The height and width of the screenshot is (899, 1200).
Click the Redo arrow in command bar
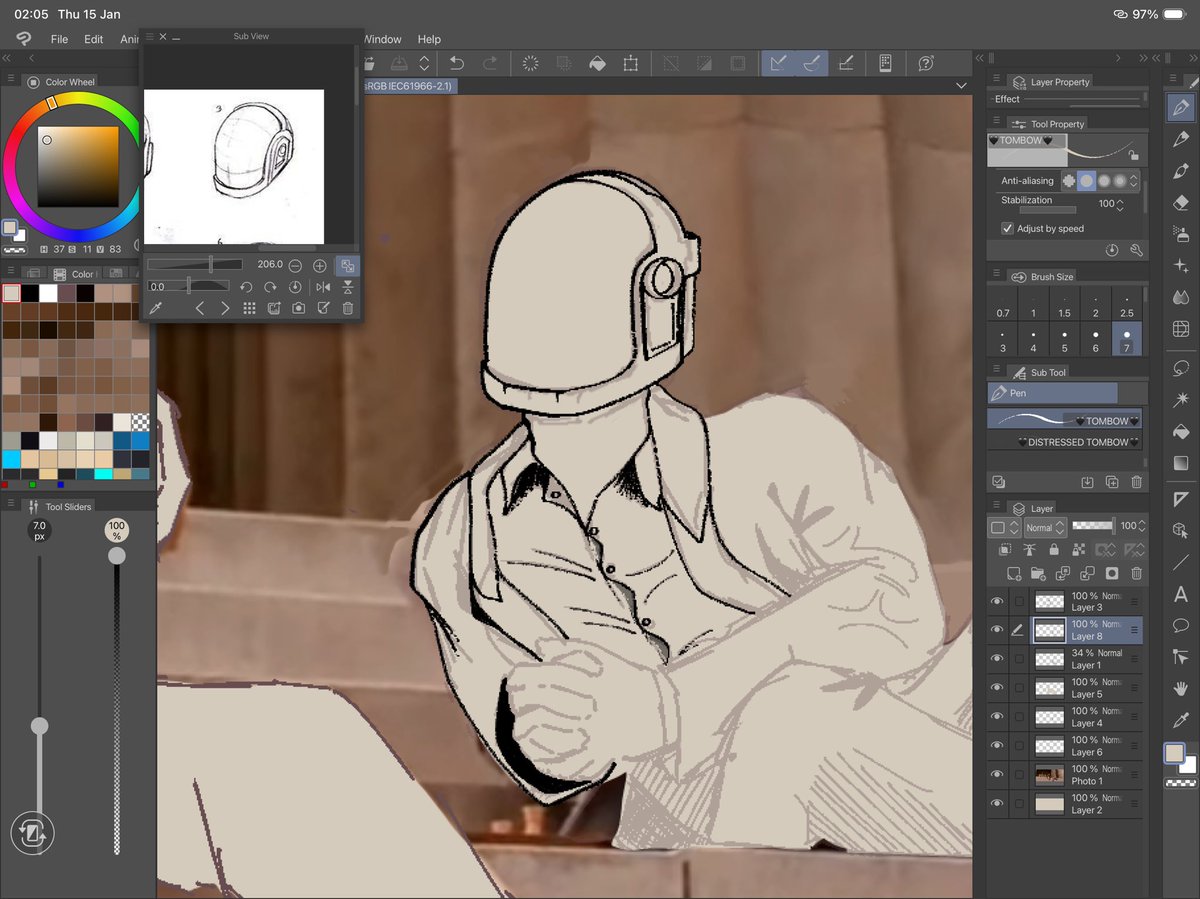point(490,63)
